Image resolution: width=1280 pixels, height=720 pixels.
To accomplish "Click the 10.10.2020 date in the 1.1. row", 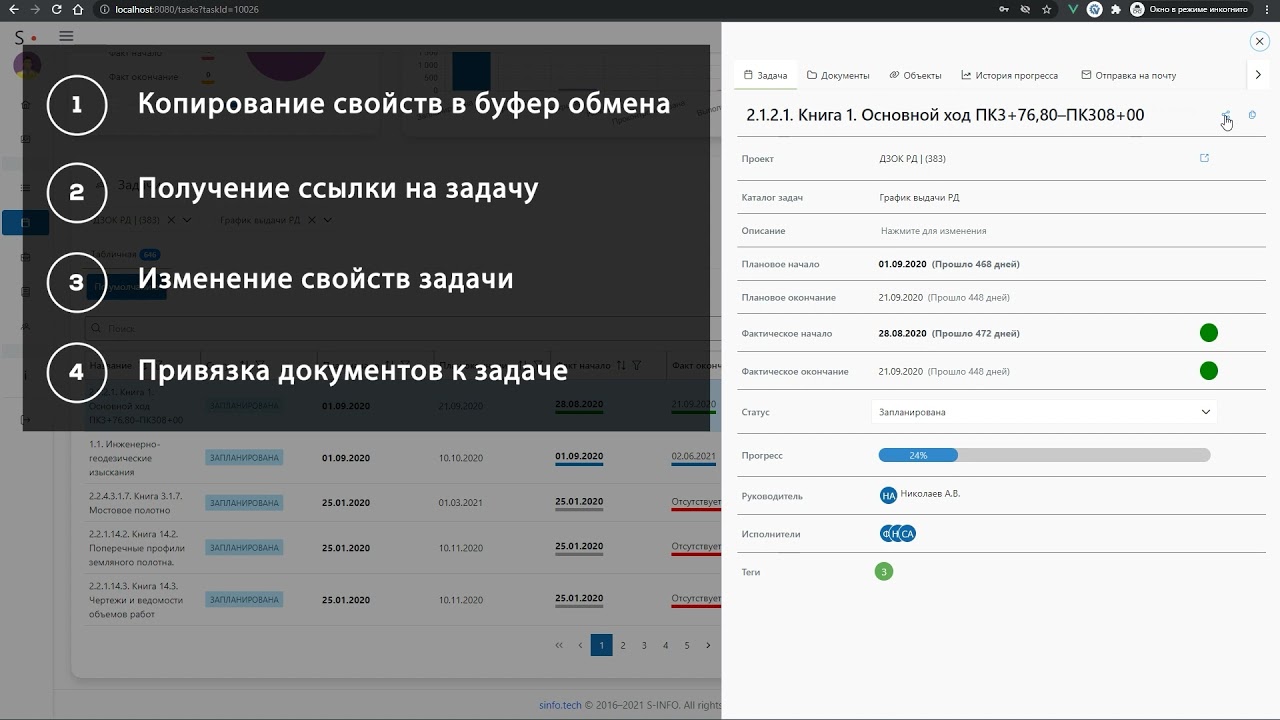I will pyautogui.click(x=460, y=457).
